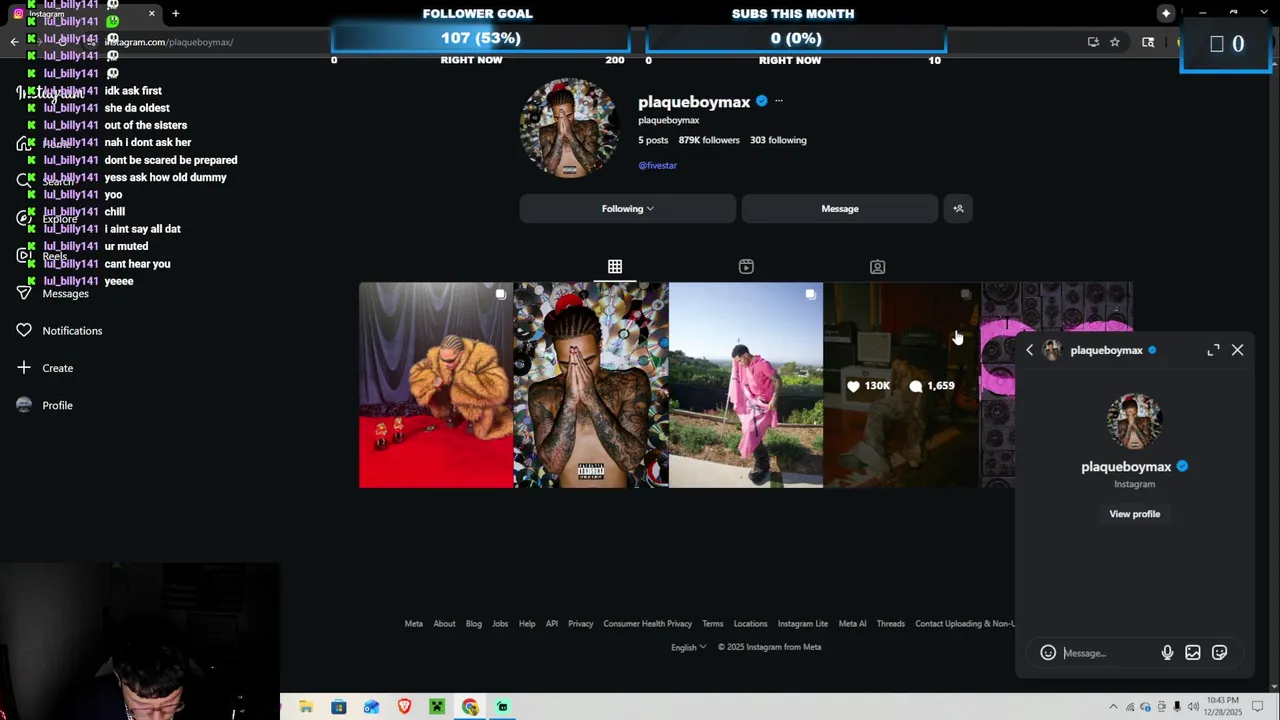Show hidden system tray icons
Image resolution: width=1280 pixels, height=720 pixels.
click(1113, 707)
